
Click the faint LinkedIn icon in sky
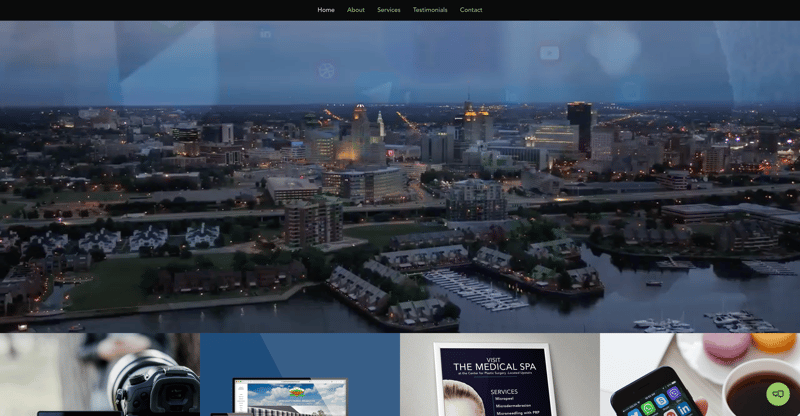pos(266,34)
